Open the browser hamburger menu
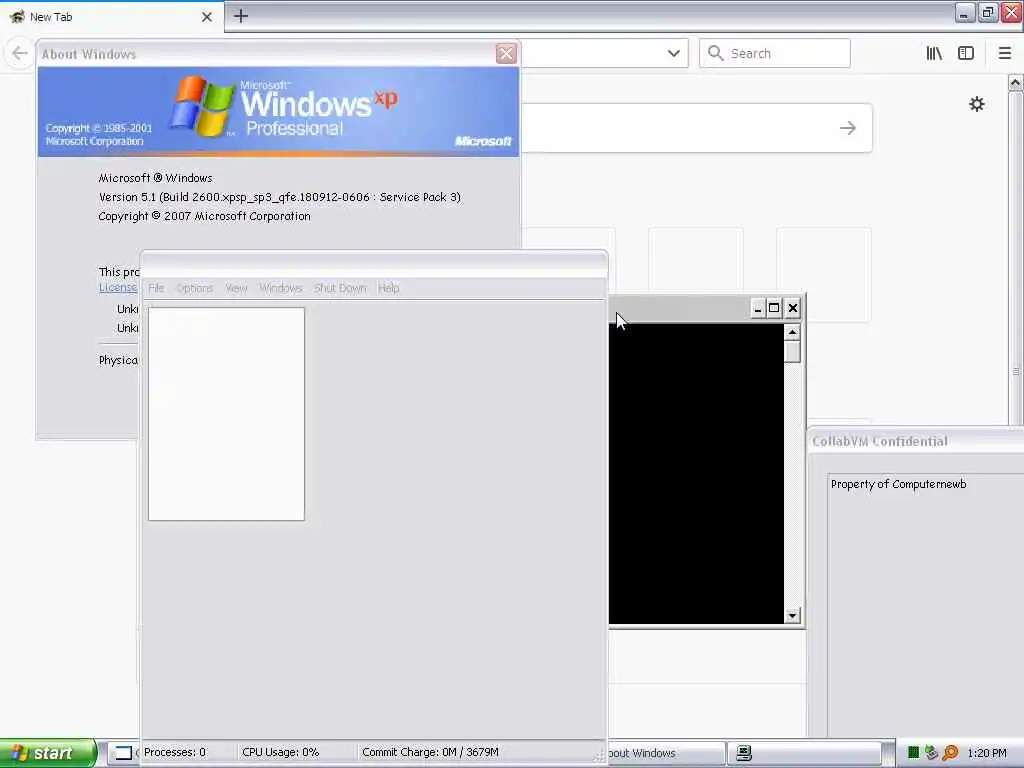The image size is (1024, 768). [1005, 54]
